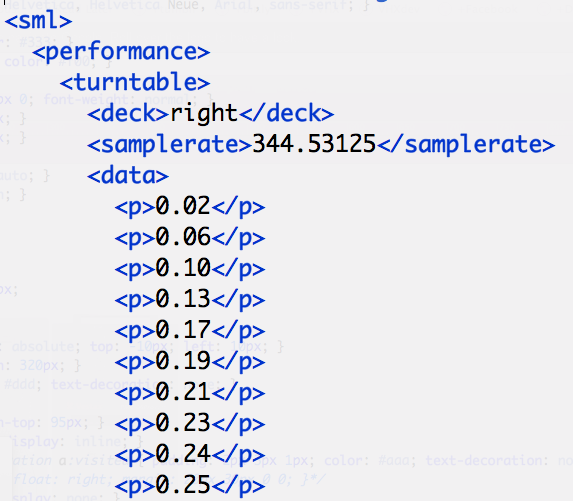The image size is (573, 501).
Task: Click the value 0.02
Action: tap(183, 206)
